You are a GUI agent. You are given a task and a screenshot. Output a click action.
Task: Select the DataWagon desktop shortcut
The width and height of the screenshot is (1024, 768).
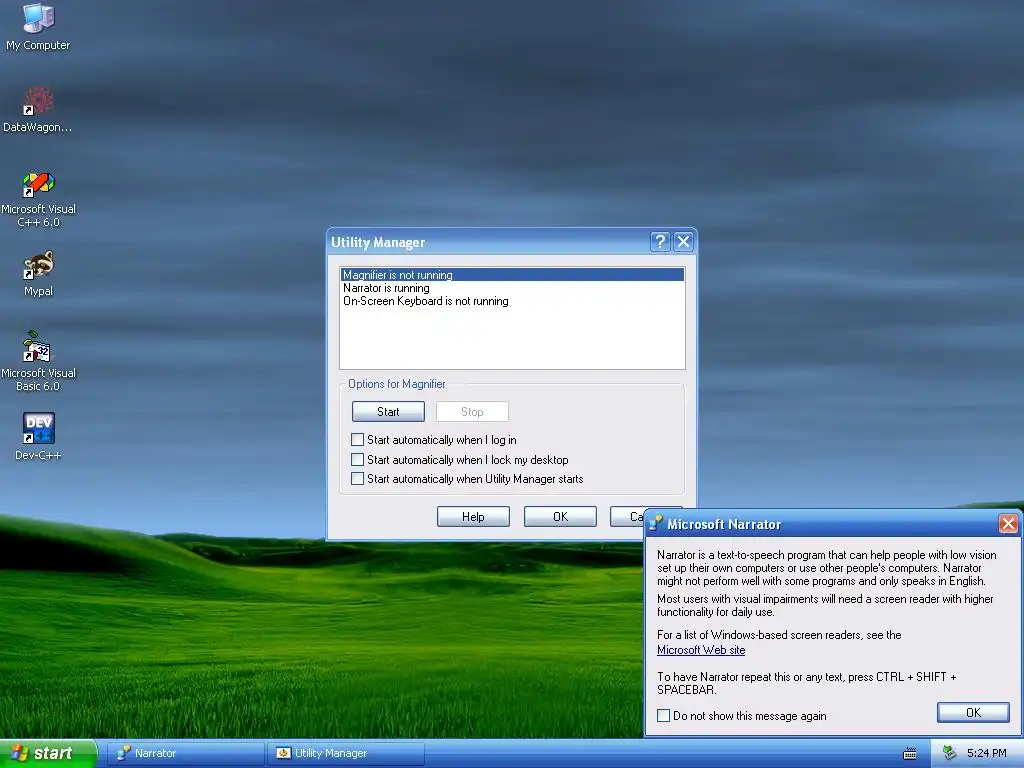pos(38,110)
